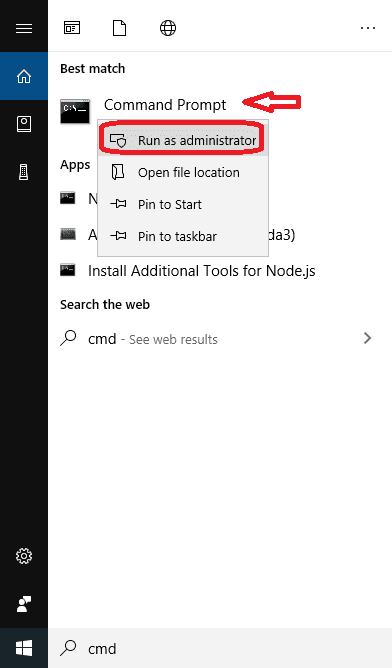
Task: Click the icon of Install Additional Tools for Node.js
Action: [68, 270]
